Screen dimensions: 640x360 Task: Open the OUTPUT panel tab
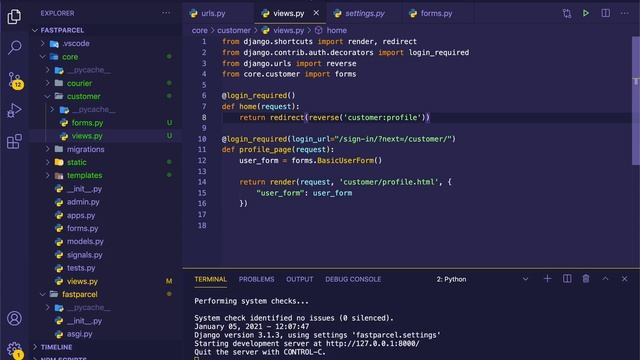point(300,279)
